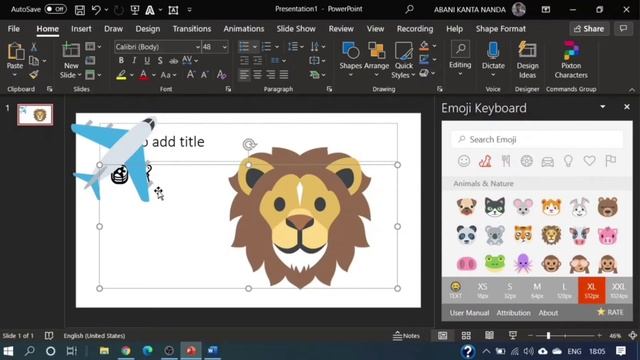
Task: Click the Save icon in title bar
Action: coord(80,10)
